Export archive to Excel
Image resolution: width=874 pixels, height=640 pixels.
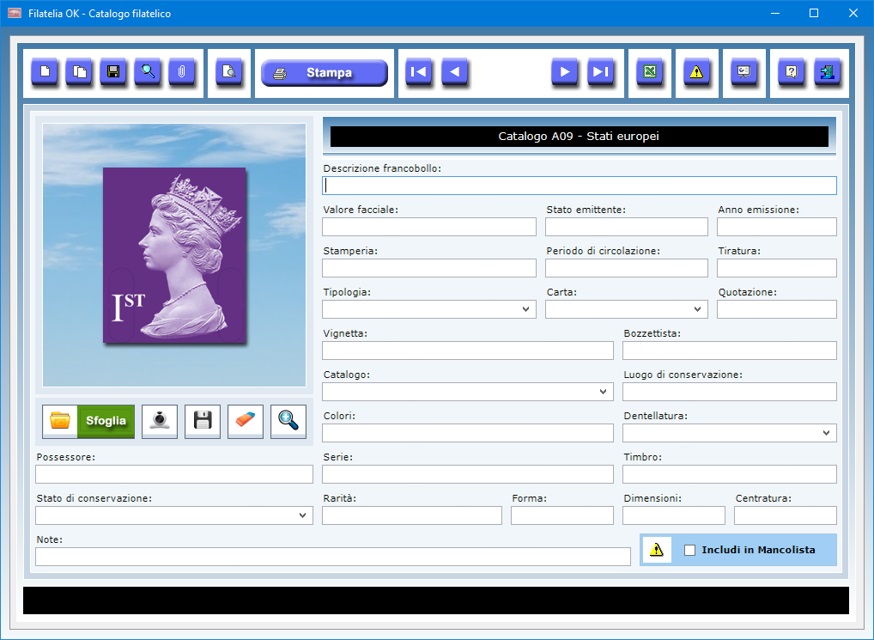[x=650, y=72]
